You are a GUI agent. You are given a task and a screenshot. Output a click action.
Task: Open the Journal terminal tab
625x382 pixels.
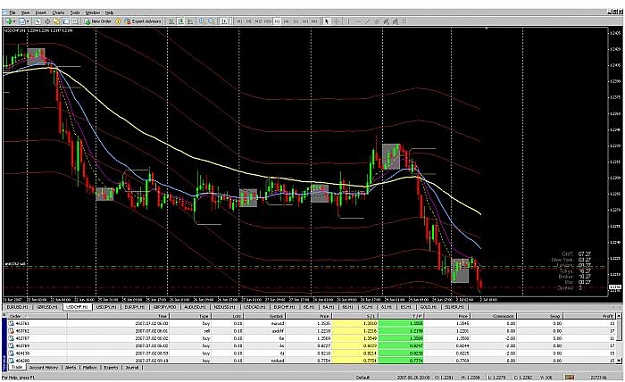(x=132, y=367)
